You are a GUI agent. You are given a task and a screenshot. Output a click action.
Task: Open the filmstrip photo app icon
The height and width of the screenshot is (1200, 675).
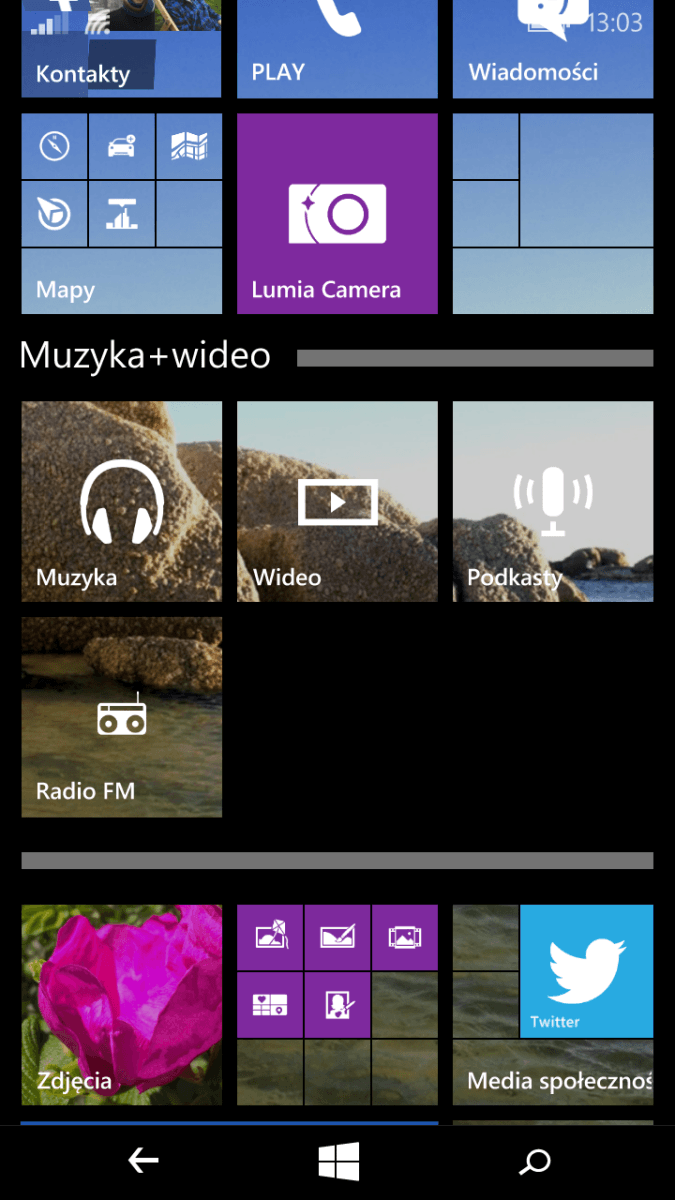point(405,937)
